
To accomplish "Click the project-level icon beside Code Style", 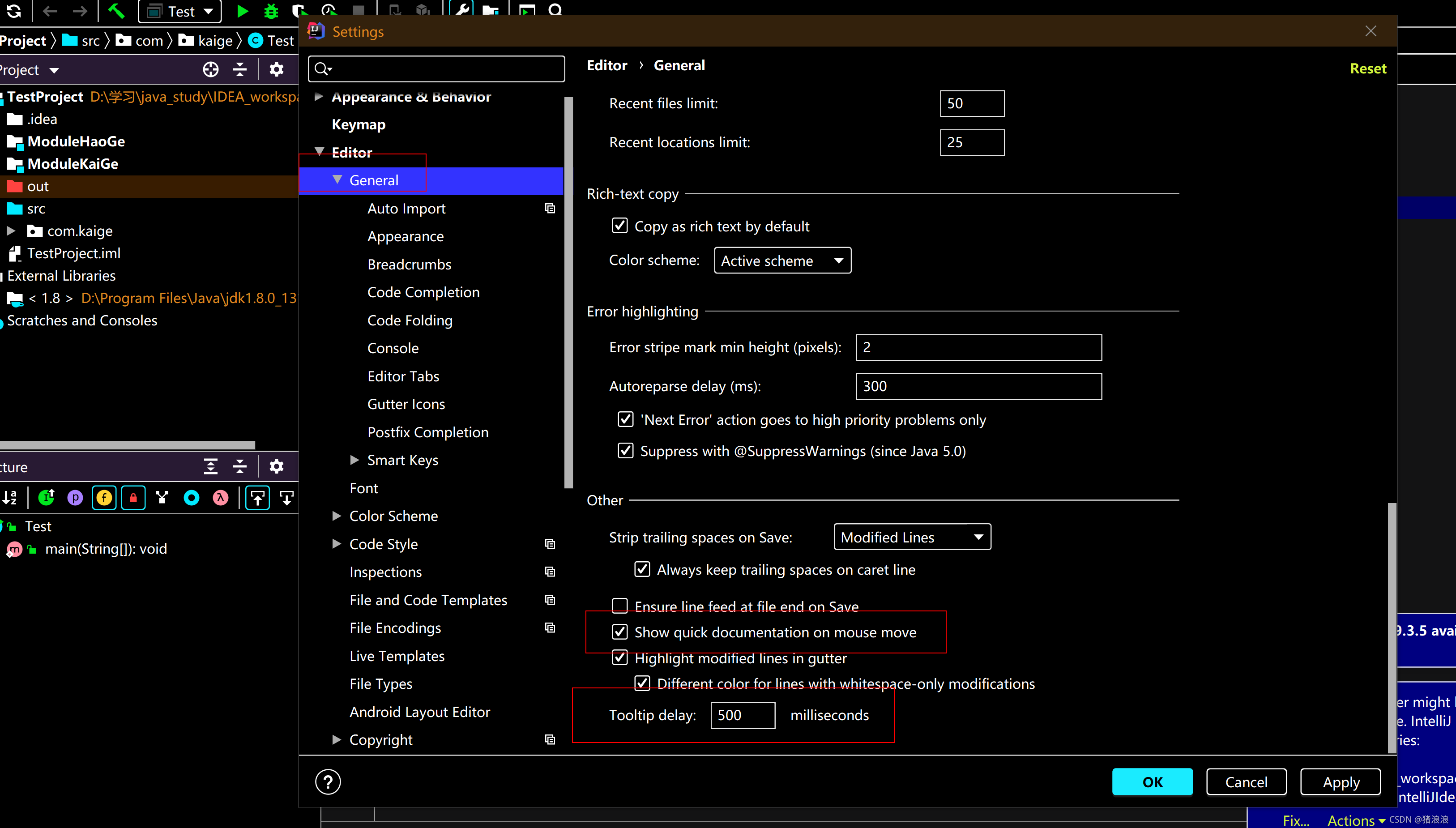I will (x=550, y=544).
